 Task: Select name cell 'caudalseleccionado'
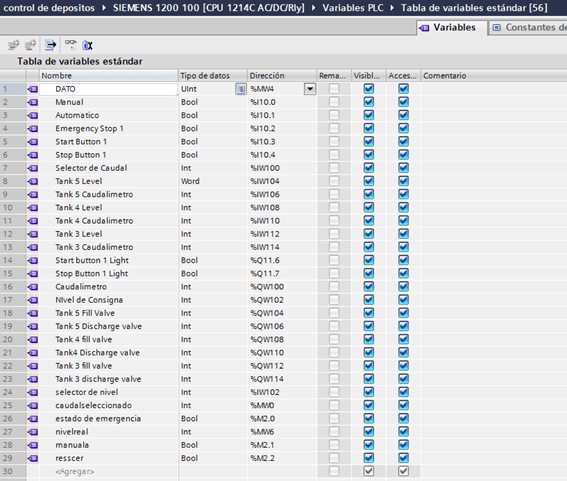tap(108, 405)
